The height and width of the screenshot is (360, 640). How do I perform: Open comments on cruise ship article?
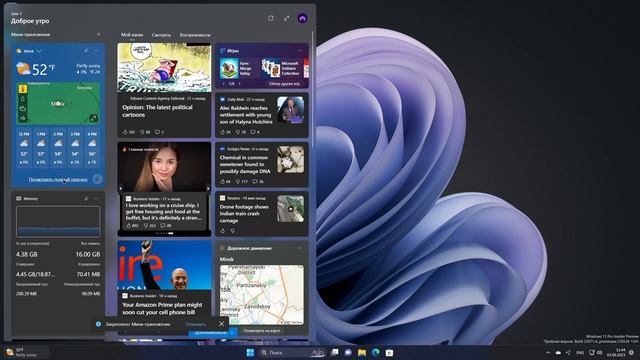tap(166, 225)
